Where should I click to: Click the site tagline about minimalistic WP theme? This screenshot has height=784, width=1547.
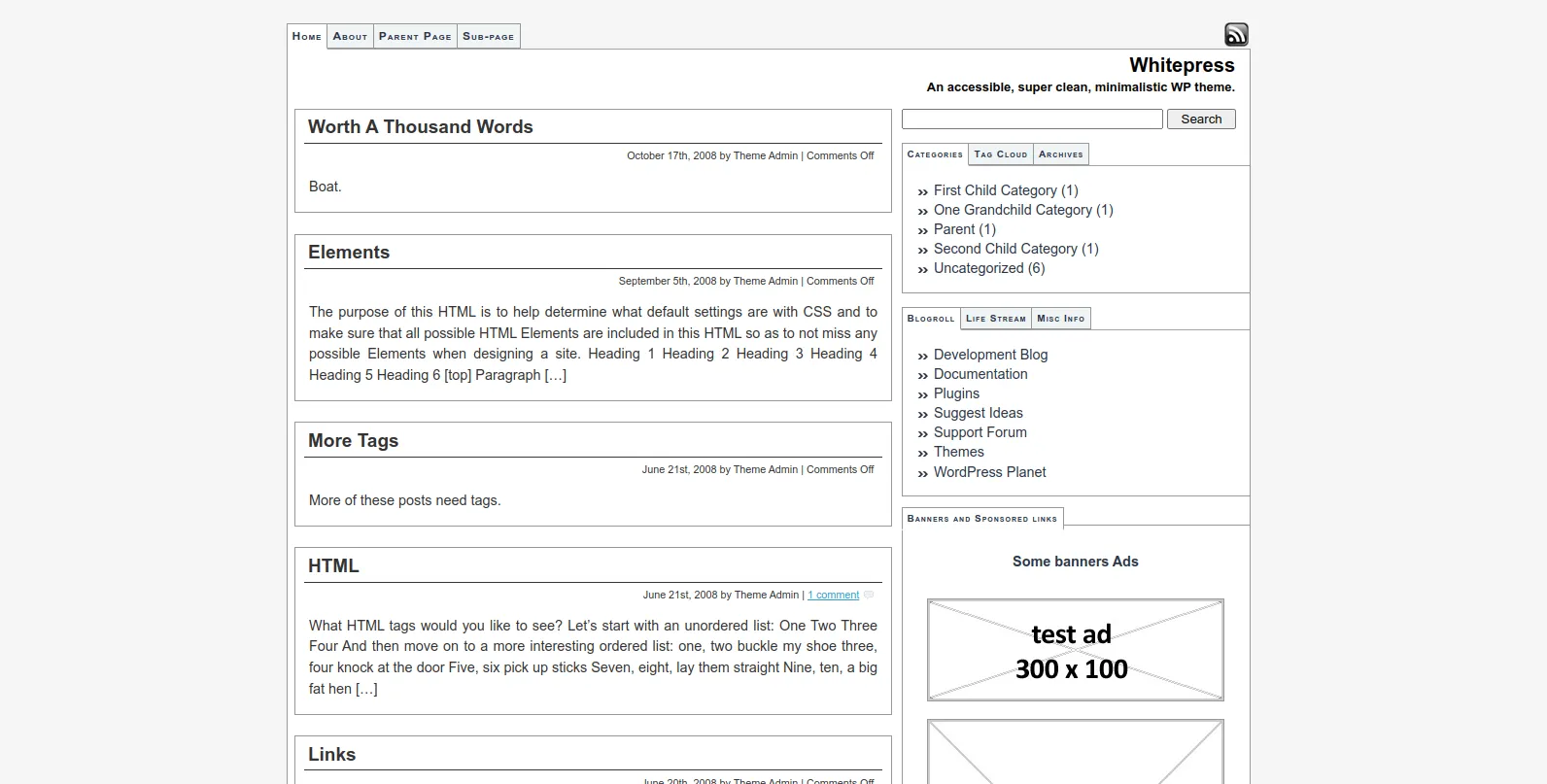[1081, 87]
